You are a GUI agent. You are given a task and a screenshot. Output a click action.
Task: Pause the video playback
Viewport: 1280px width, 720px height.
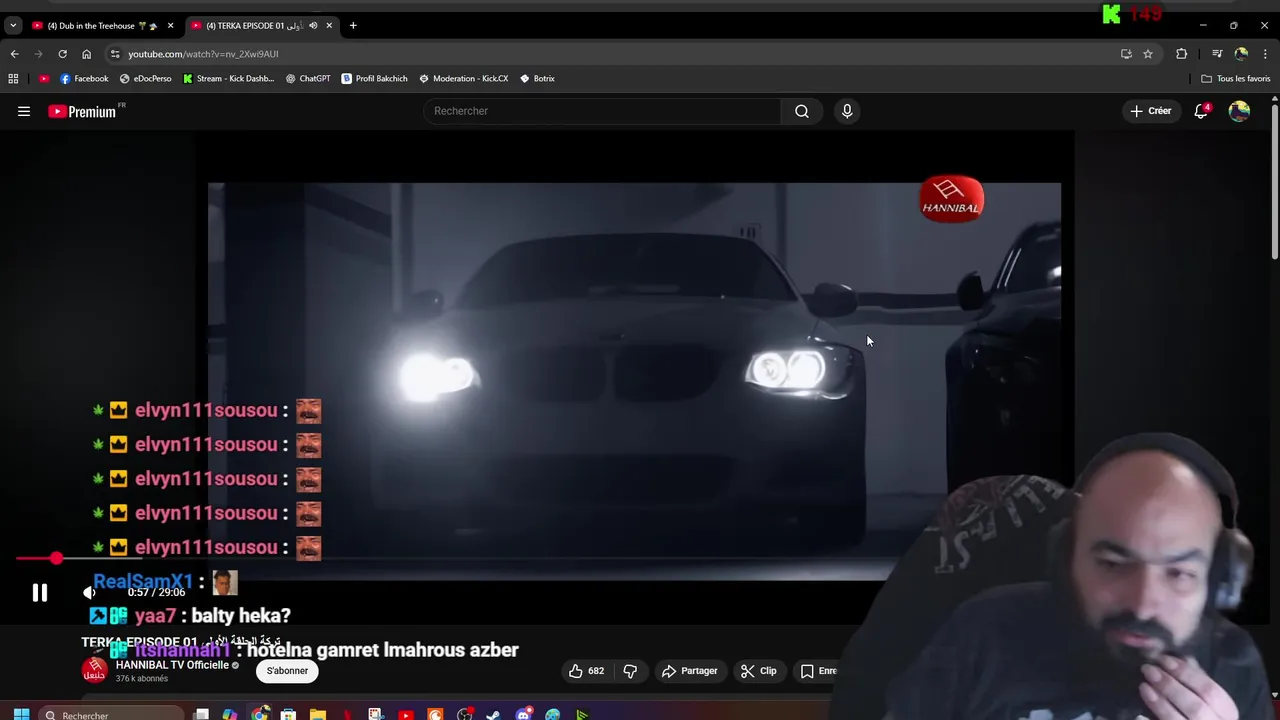pos(39,593)
